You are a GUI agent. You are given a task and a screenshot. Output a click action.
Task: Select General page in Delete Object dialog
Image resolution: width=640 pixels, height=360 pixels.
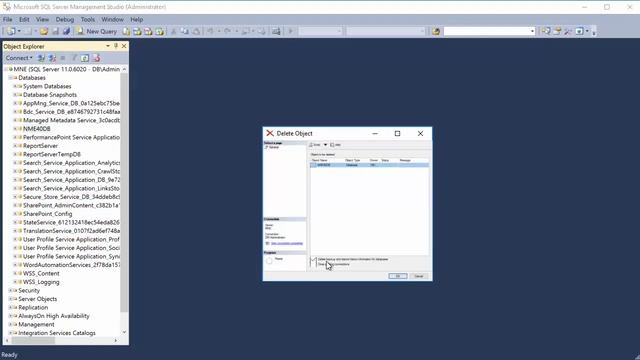[x=273, y=147]
